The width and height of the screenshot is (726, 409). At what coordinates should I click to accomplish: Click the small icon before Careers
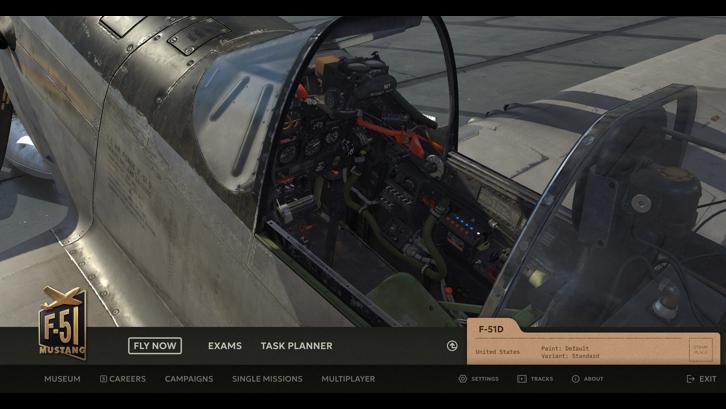coord(103,379)
